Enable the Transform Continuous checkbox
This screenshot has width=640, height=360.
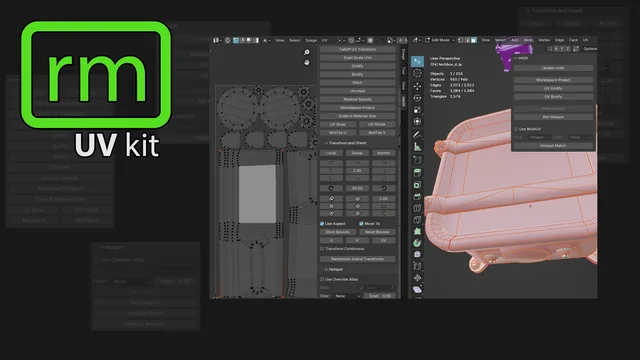322,249
